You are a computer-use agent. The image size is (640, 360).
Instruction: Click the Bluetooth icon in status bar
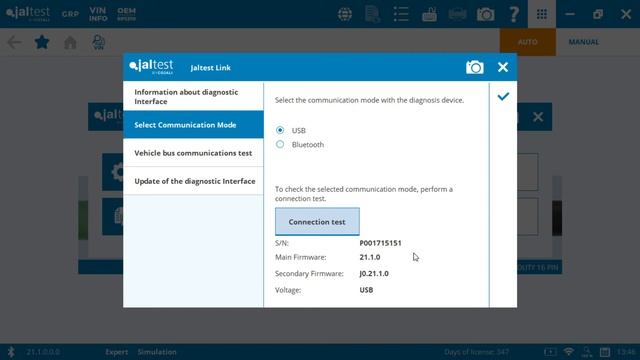(11, 352)
